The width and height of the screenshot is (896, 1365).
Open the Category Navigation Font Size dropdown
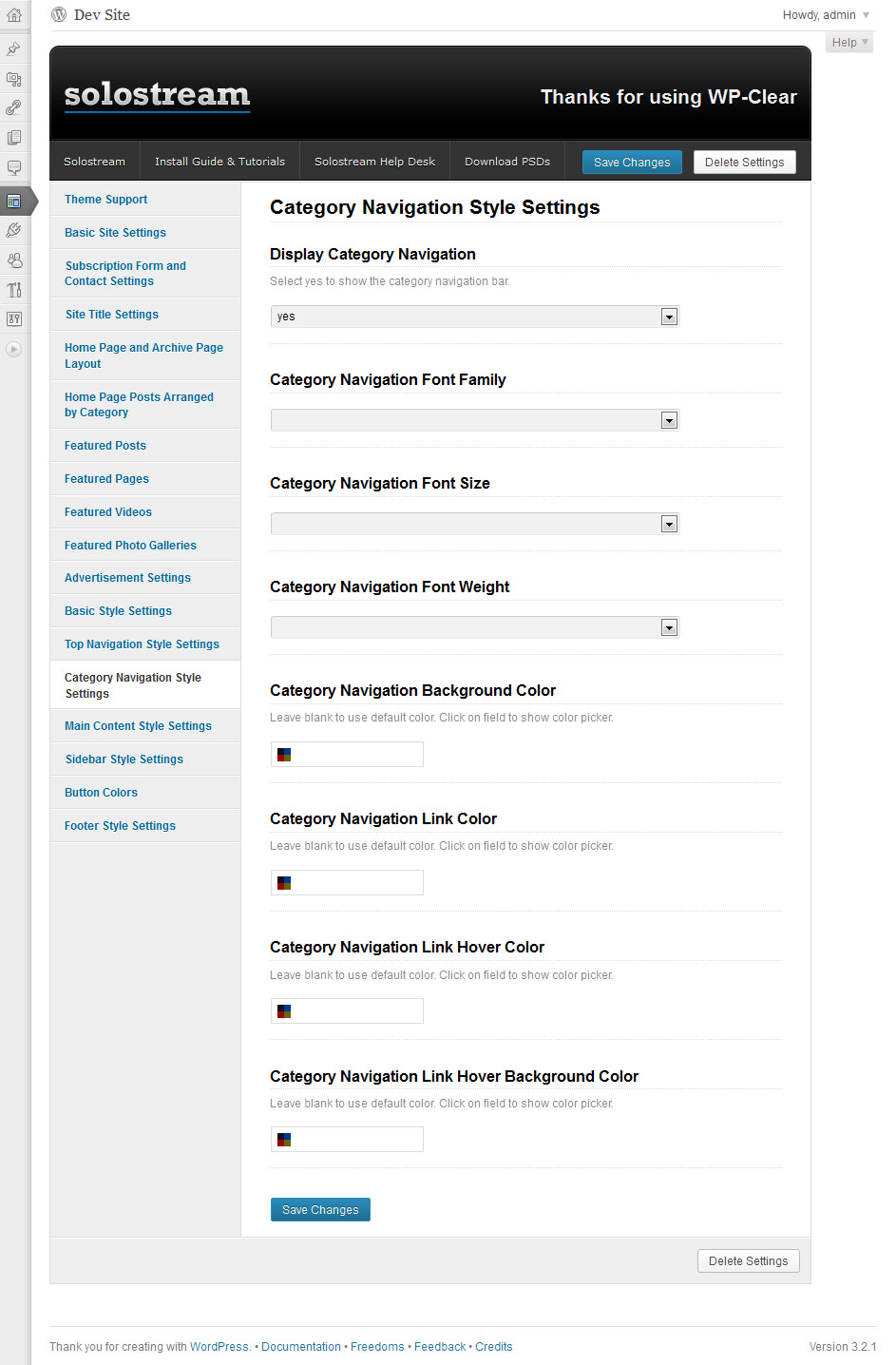475,524
